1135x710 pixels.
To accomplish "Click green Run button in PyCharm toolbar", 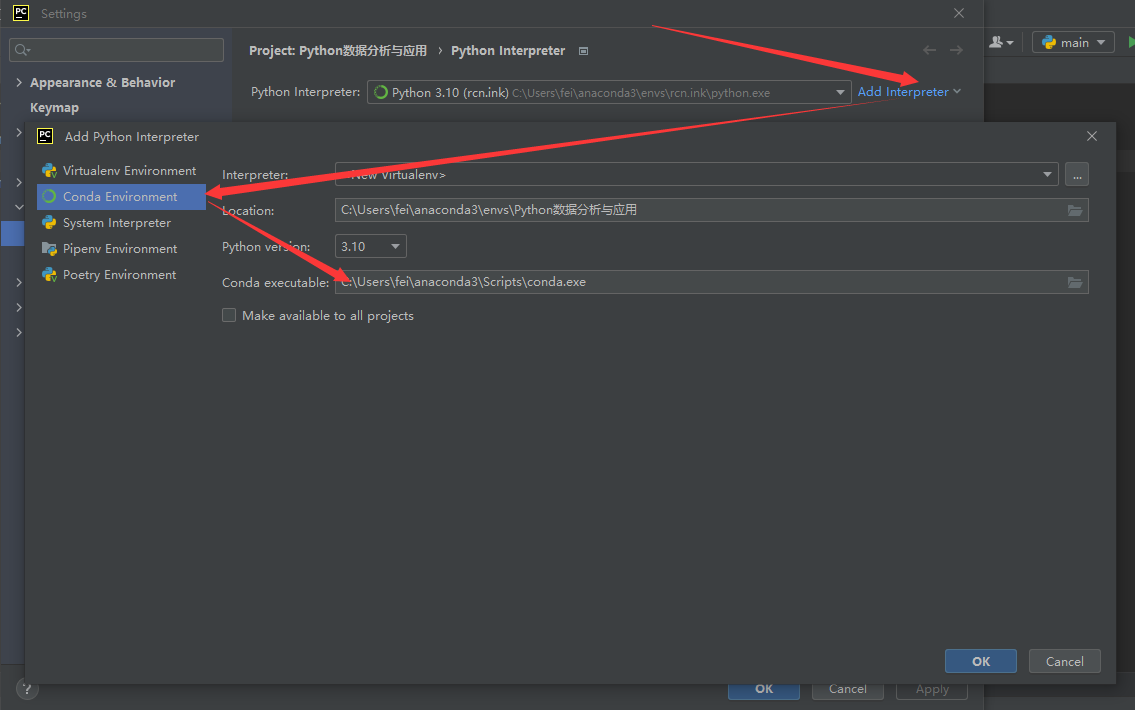I will [1131, 43].
